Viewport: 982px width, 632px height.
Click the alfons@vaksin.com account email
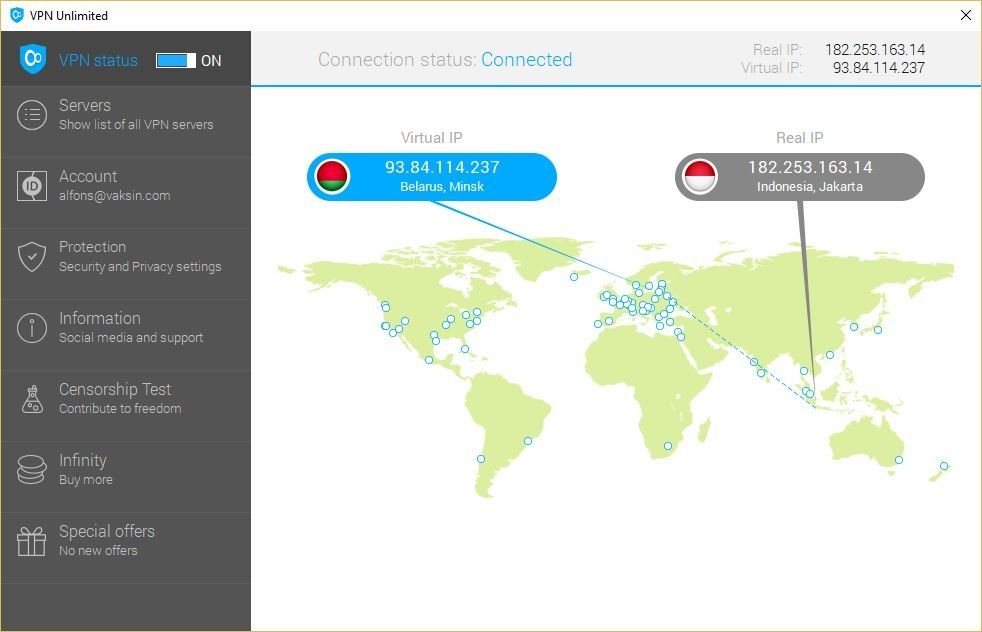115,195
